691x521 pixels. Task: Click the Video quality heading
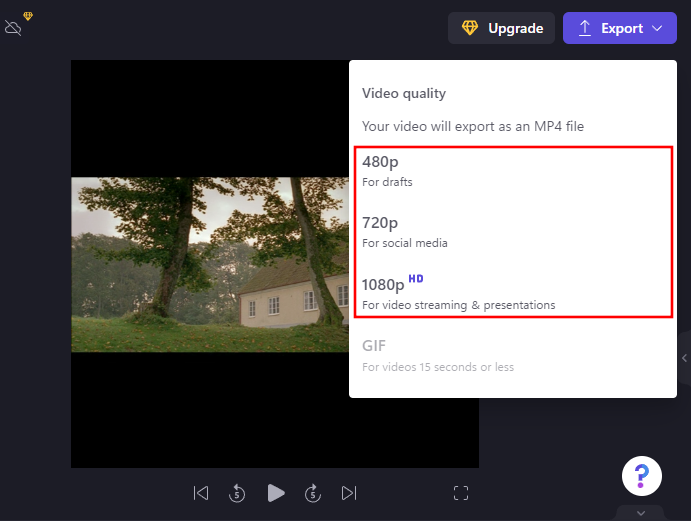tap(404, 93)
